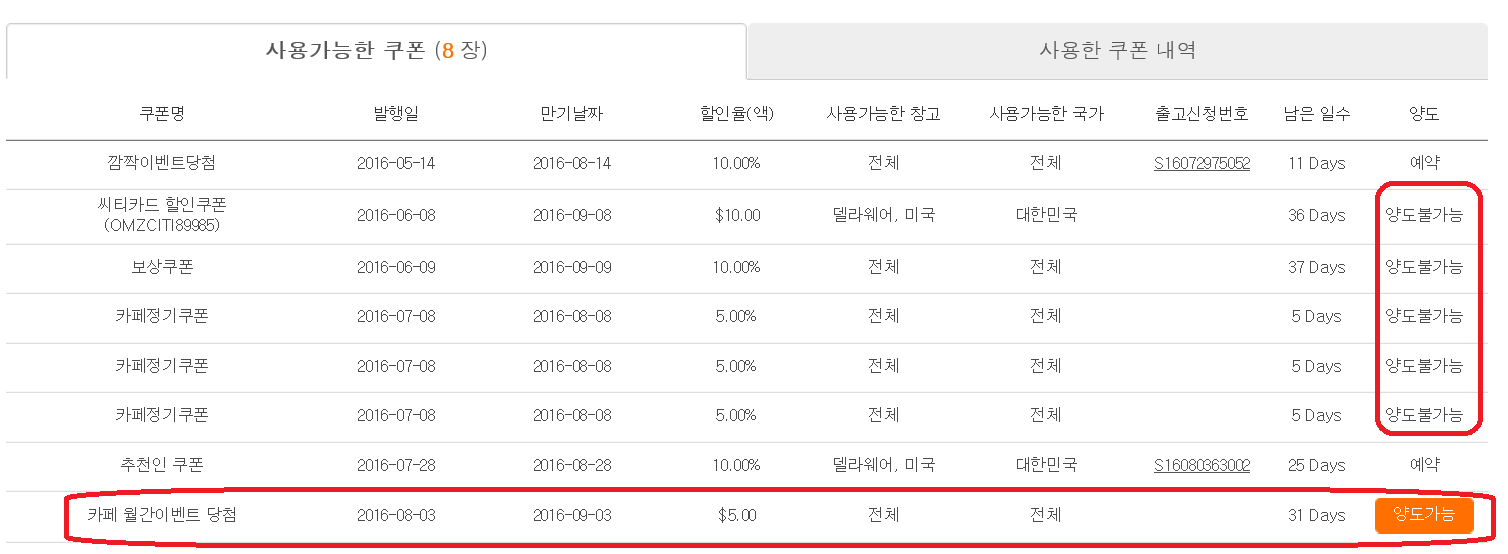
Task: Select the 남은 일수 column header
Action: (1317, 114)
